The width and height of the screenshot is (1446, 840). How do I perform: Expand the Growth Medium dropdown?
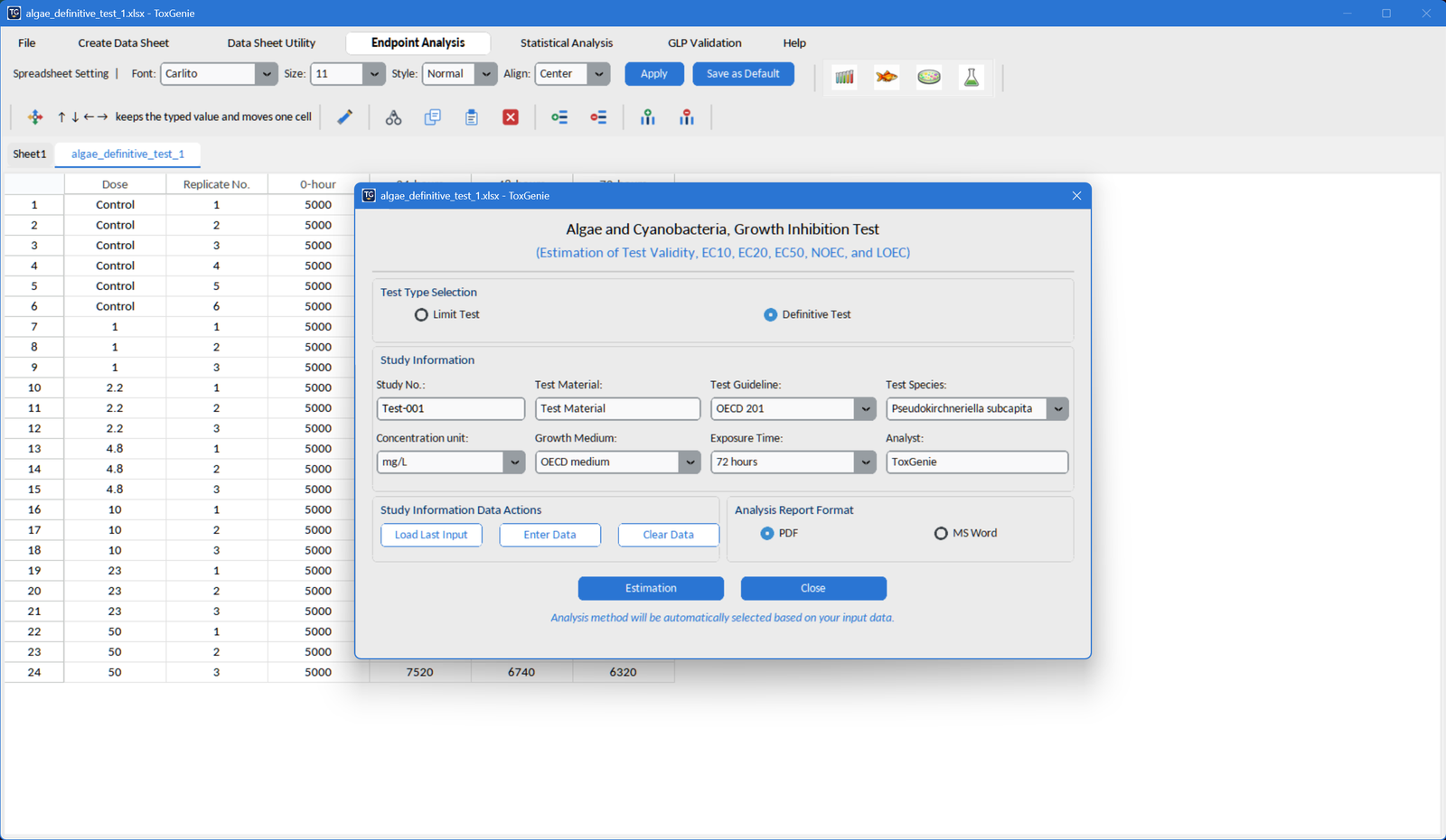pos(617,462)
